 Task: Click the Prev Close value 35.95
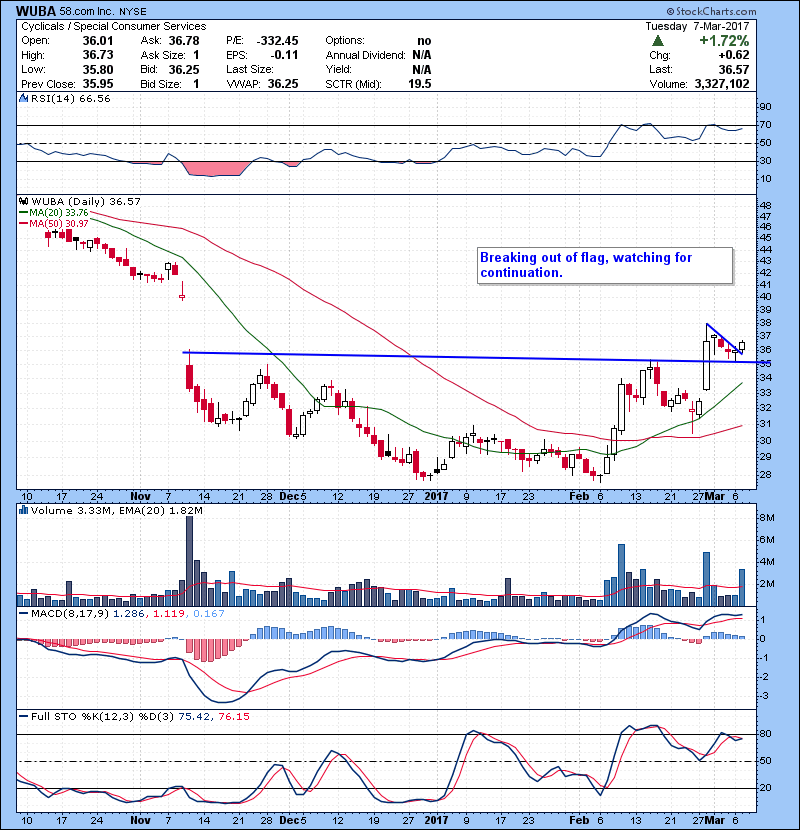98,84
